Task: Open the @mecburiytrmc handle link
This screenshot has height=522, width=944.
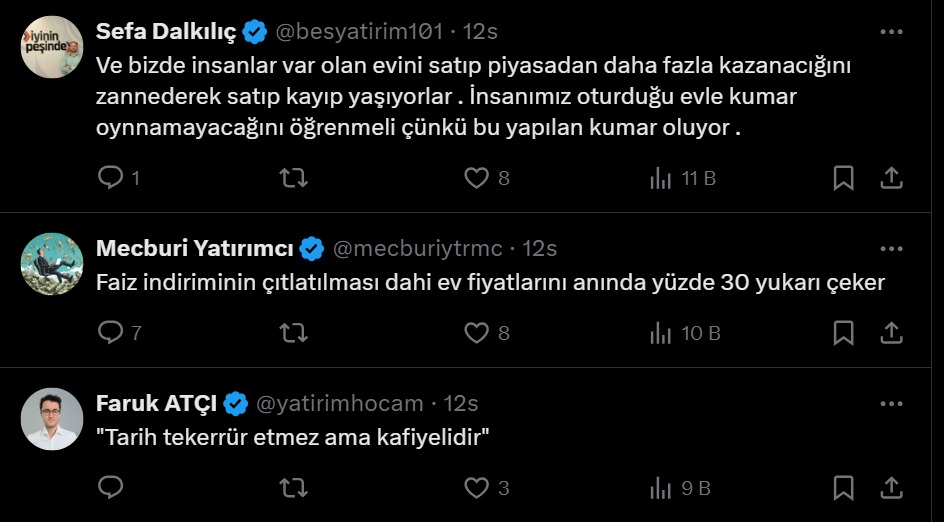Action: point(418,248)
